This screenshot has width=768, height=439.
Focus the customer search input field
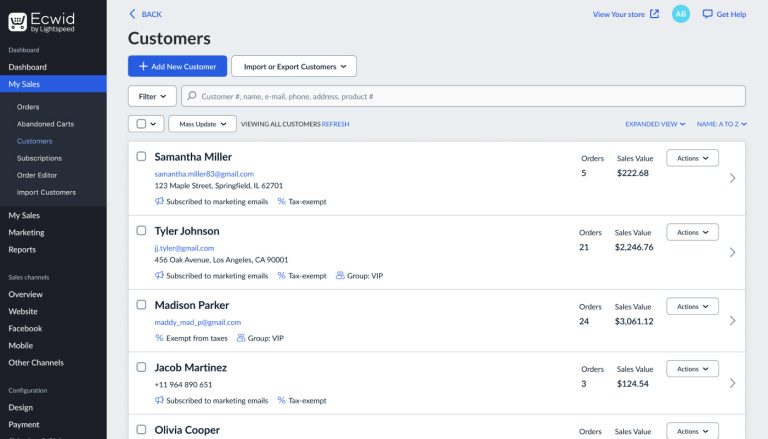pos(463,96)
